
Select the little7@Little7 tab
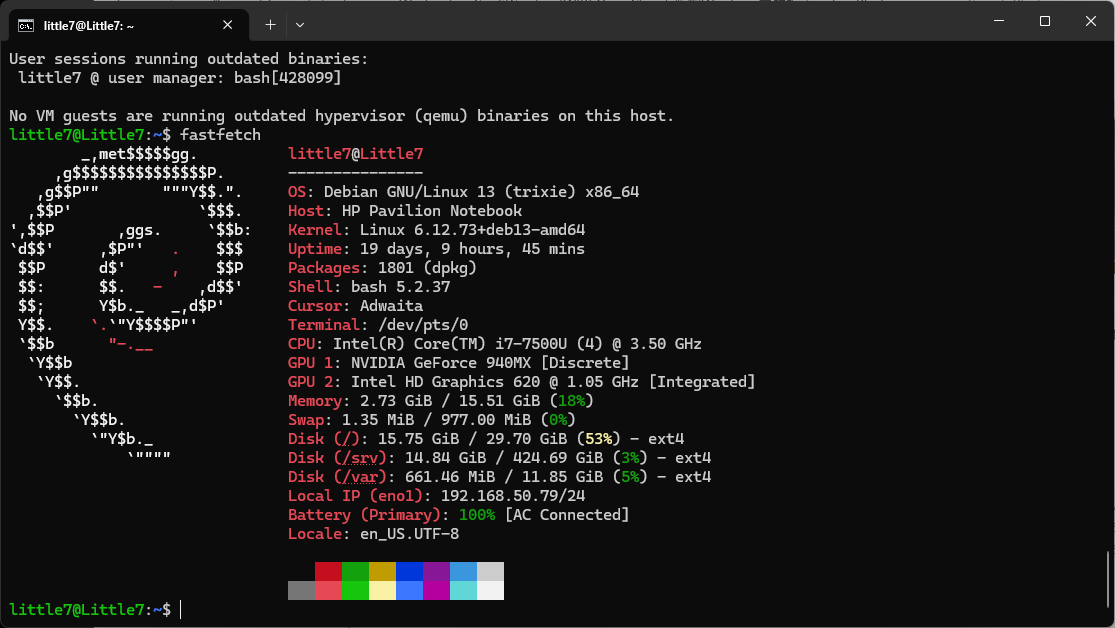110,24
